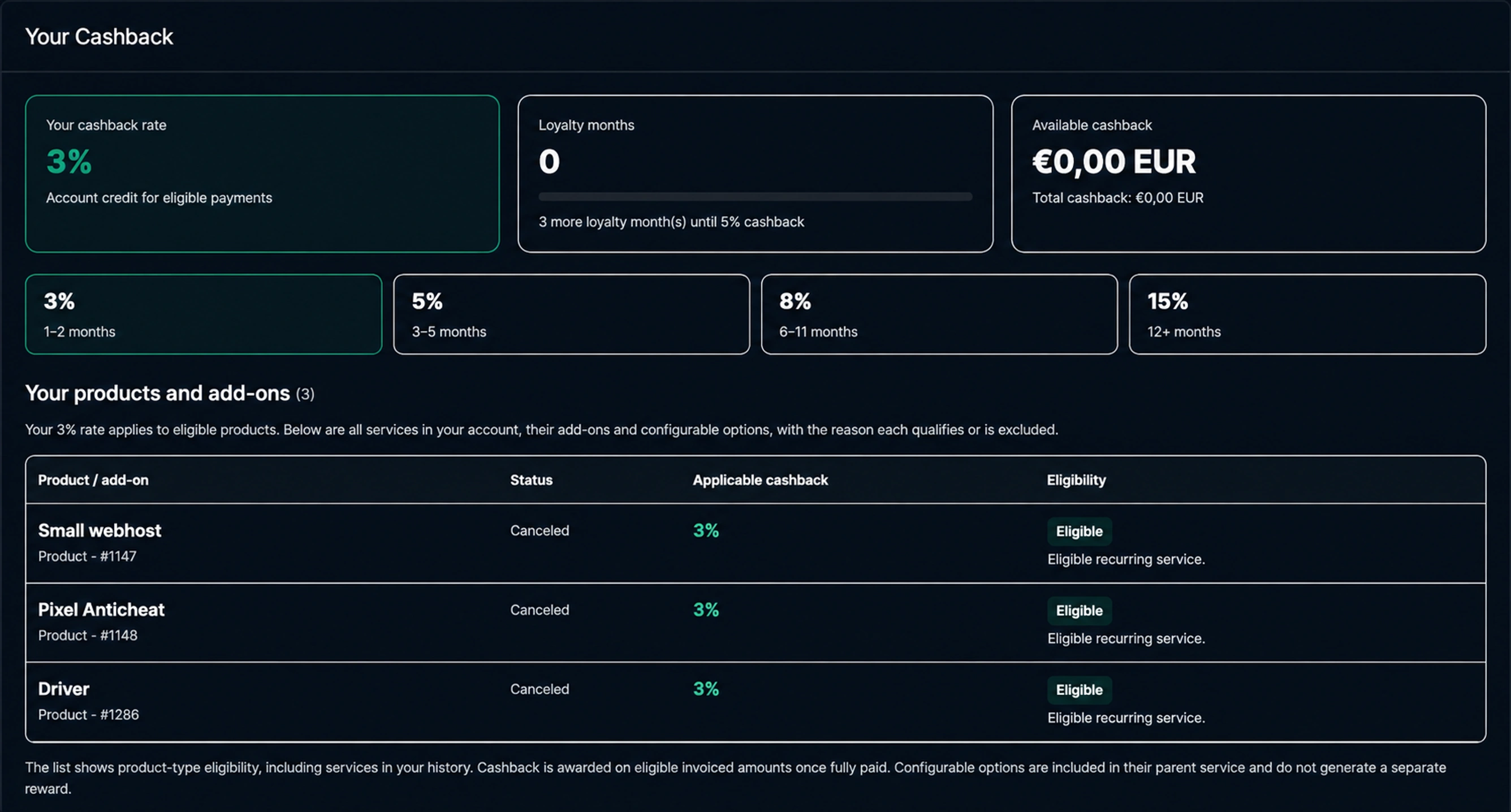Click 'Your products and add-ons' heading
1511x812 pixels.
157,393
